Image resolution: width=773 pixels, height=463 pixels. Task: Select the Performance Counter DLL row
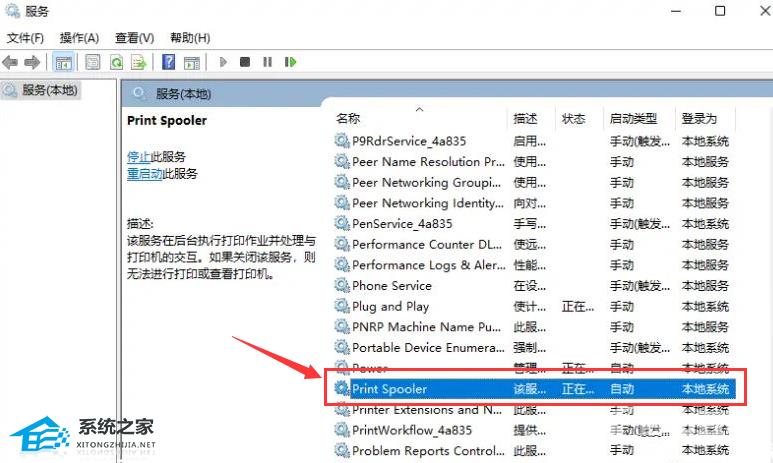coord(534,245)
